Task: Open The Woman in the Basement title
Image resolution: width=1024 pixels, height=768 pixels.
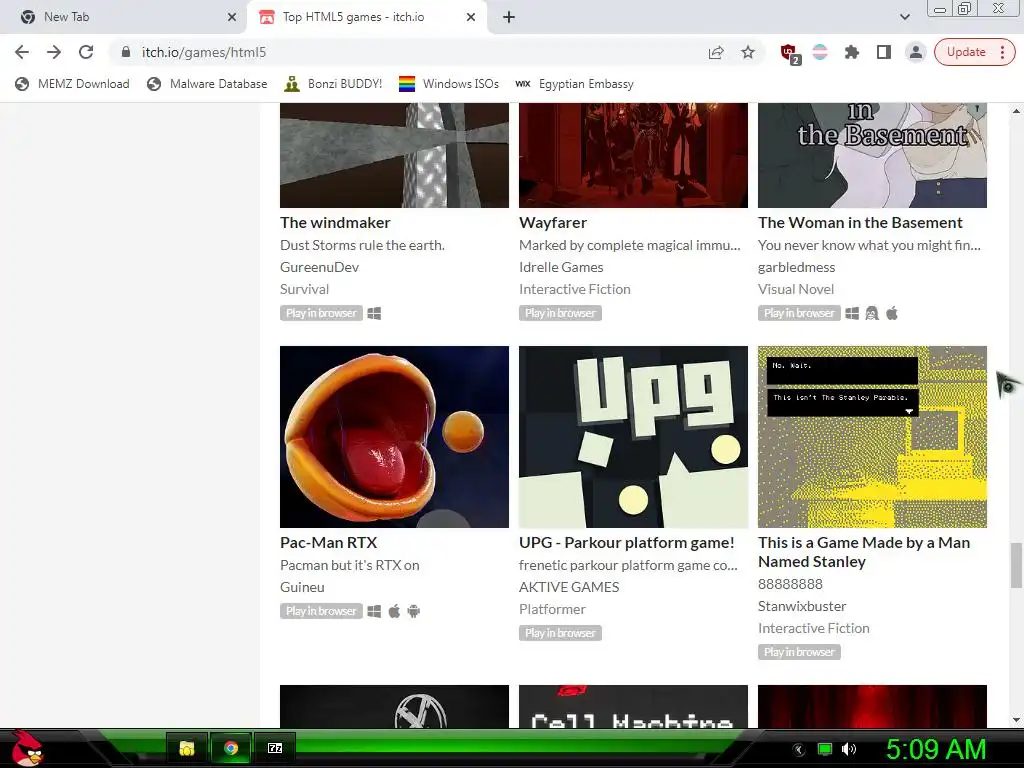Action: pos(860,223)
